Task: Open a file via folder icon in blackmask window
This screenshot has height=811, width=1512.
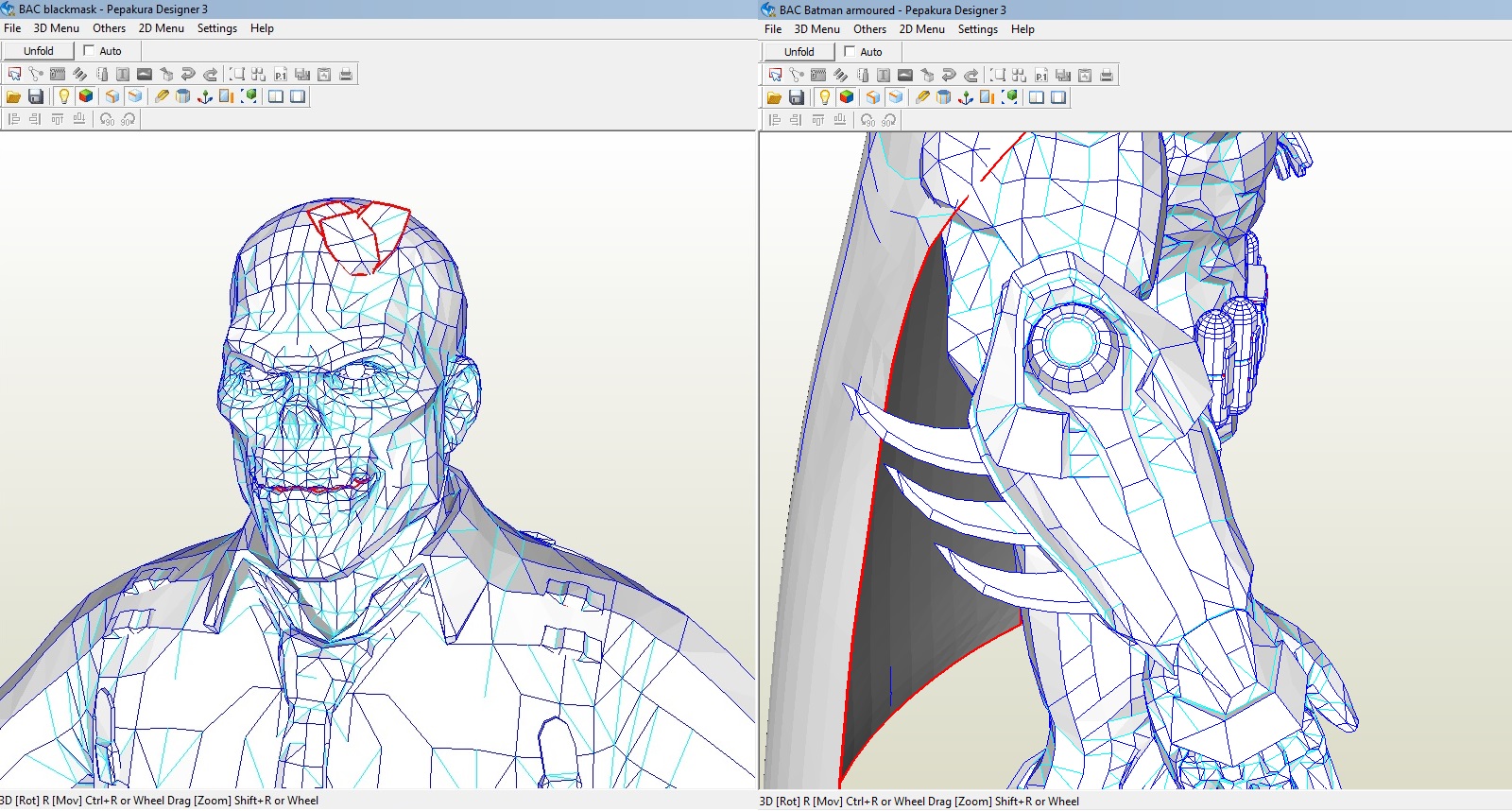Action: point(13,96)
